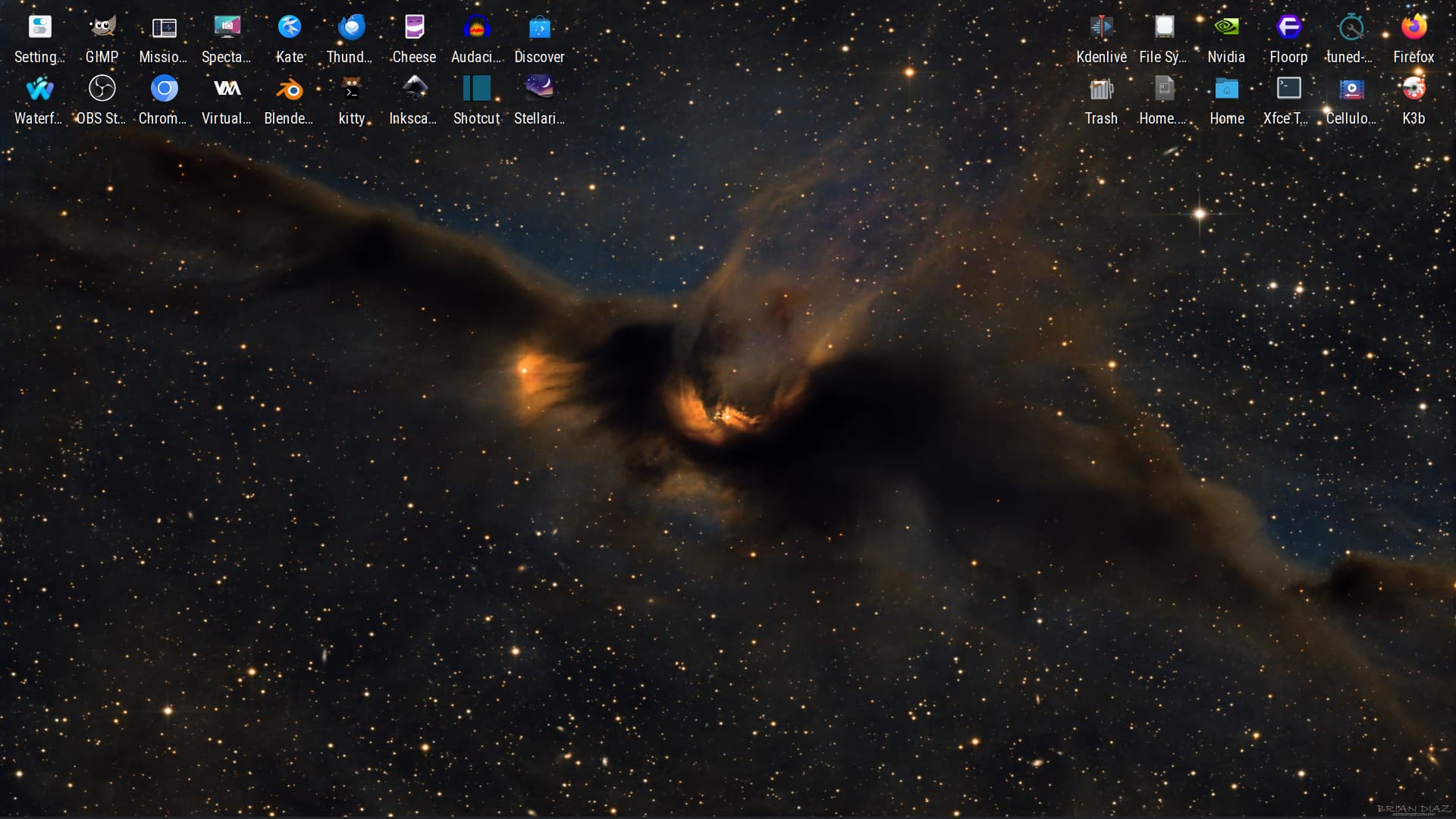Select the Kdenlive desktop icon

tap(1101, 28)
